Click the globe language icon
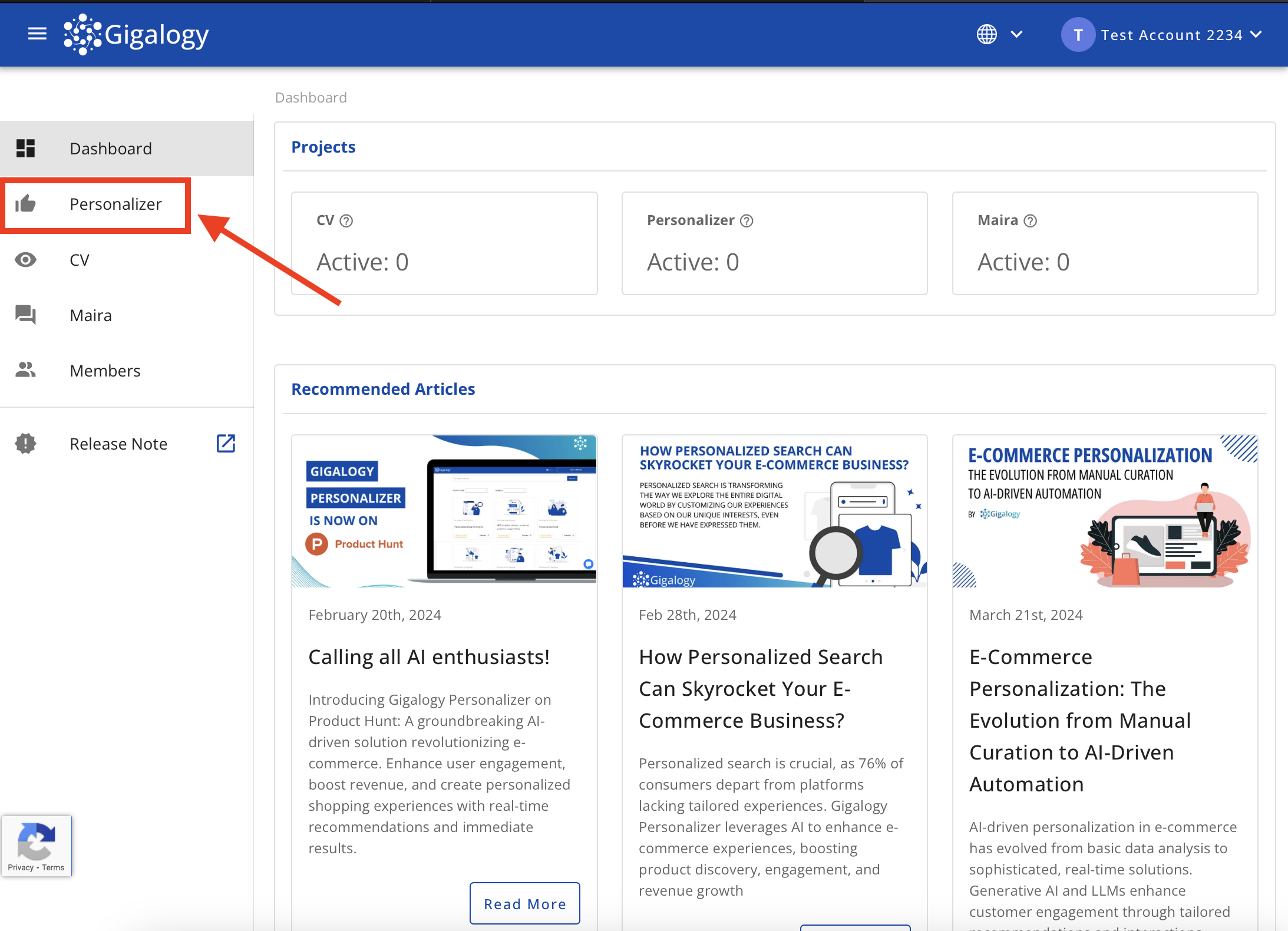1288x931 pixels. click(987, 34)
